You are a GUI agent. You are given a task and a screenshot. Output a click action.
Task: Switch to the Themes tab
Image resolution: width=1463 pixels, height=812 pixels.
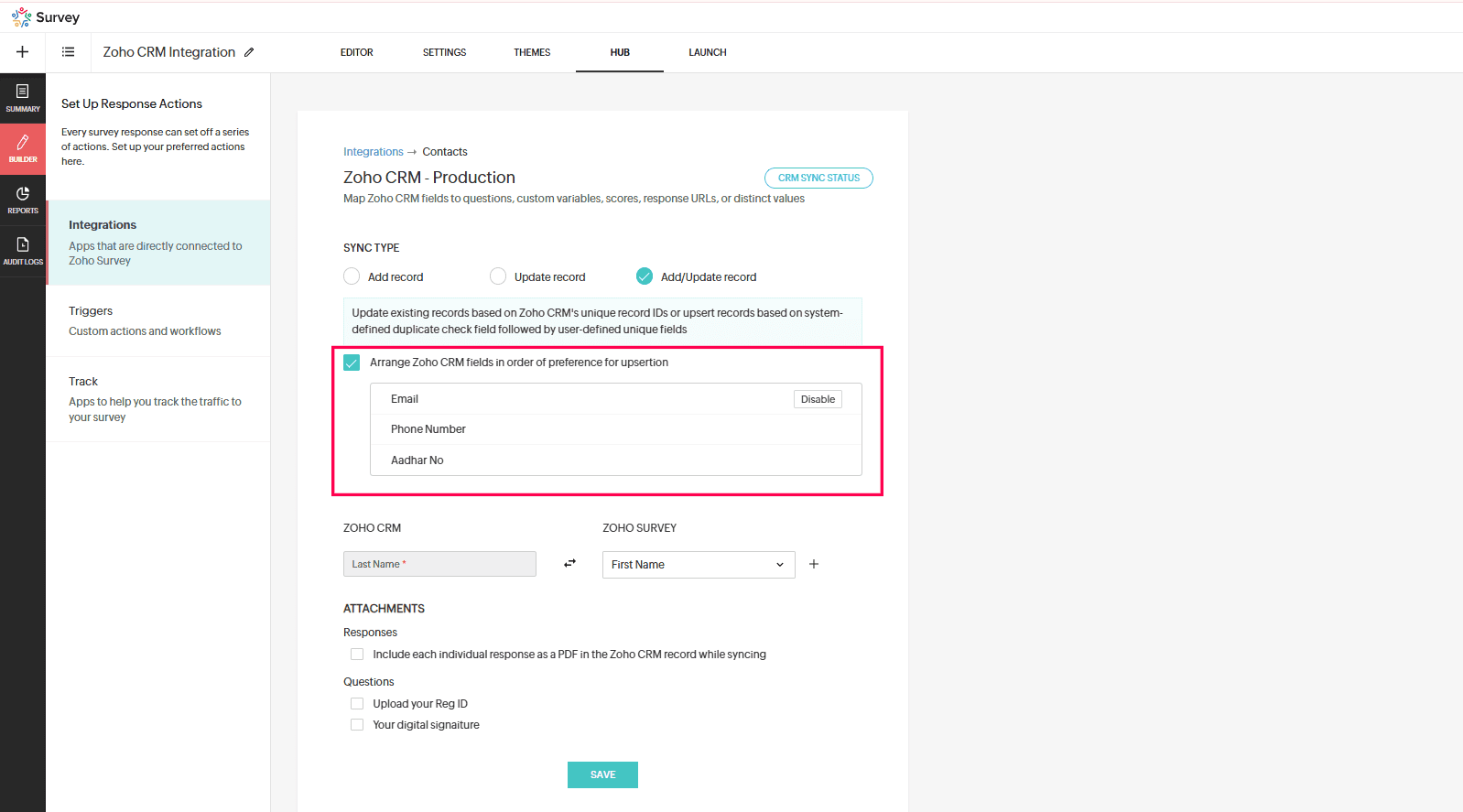click(x=532, y=52)
